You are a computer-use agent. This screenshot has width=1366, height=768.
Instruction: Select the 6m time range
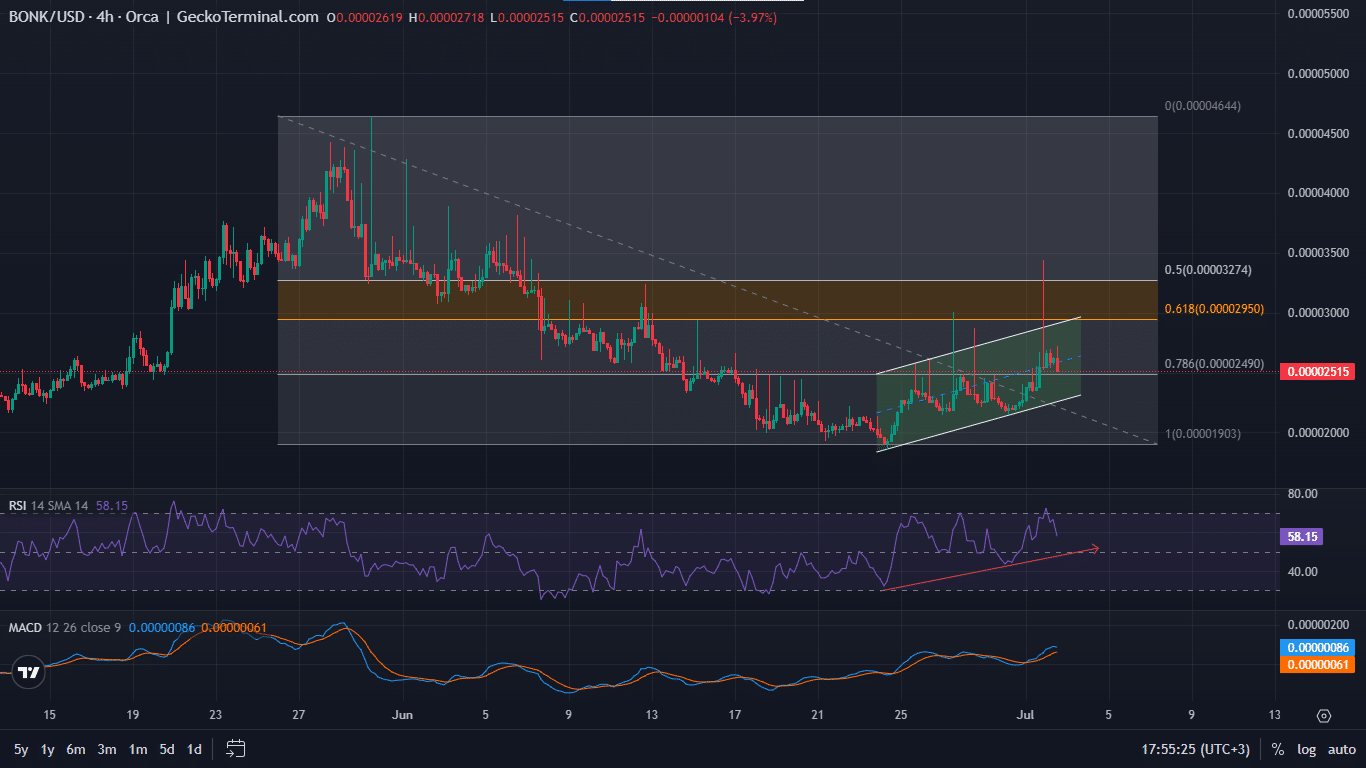click(x=76, y=749)
